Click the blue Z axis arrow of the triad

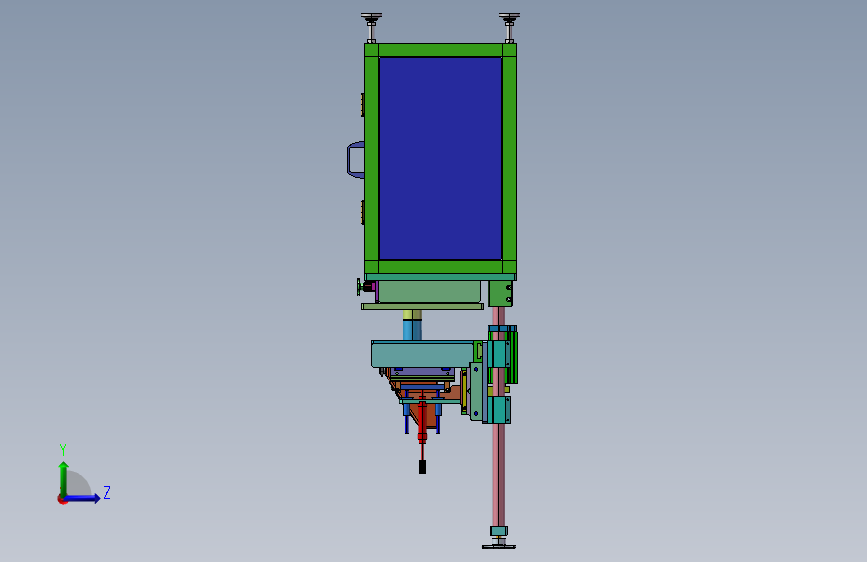[83, 498]
